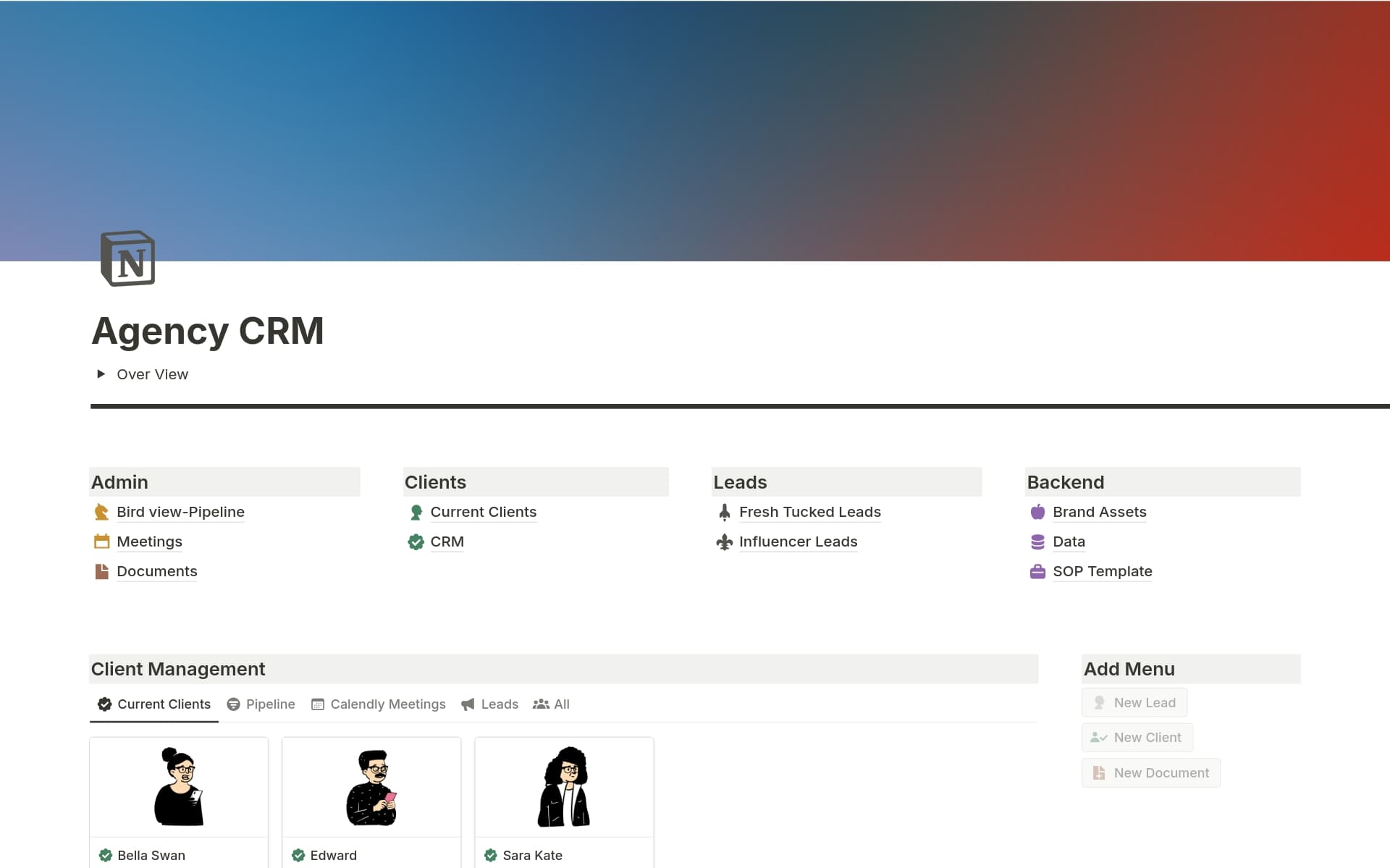
Task: Click the database icon beside Data
Action: (1037, 542)
